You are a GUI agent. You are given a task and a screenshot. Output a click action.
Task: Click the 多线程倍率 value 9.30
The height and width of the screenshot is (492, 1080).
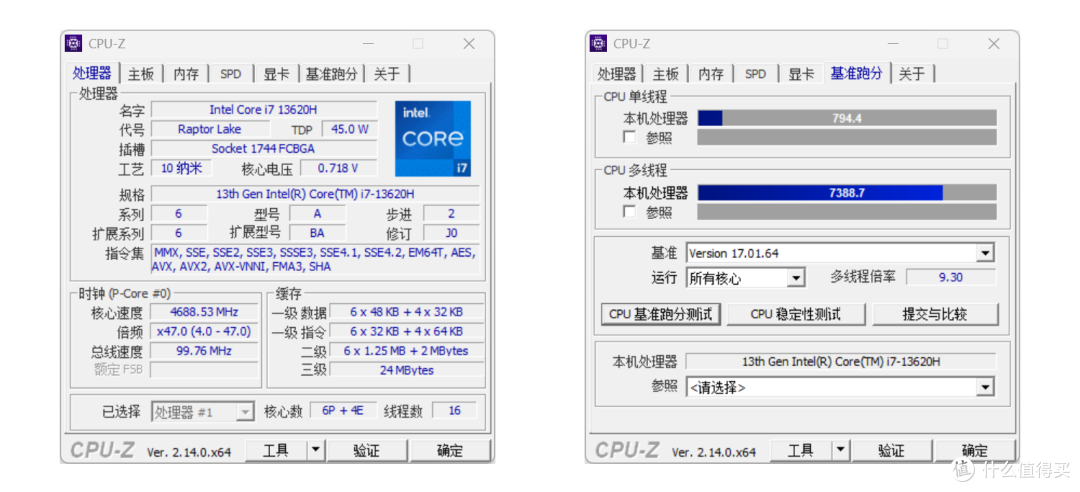pyautogui.click(x=951, y=277)
